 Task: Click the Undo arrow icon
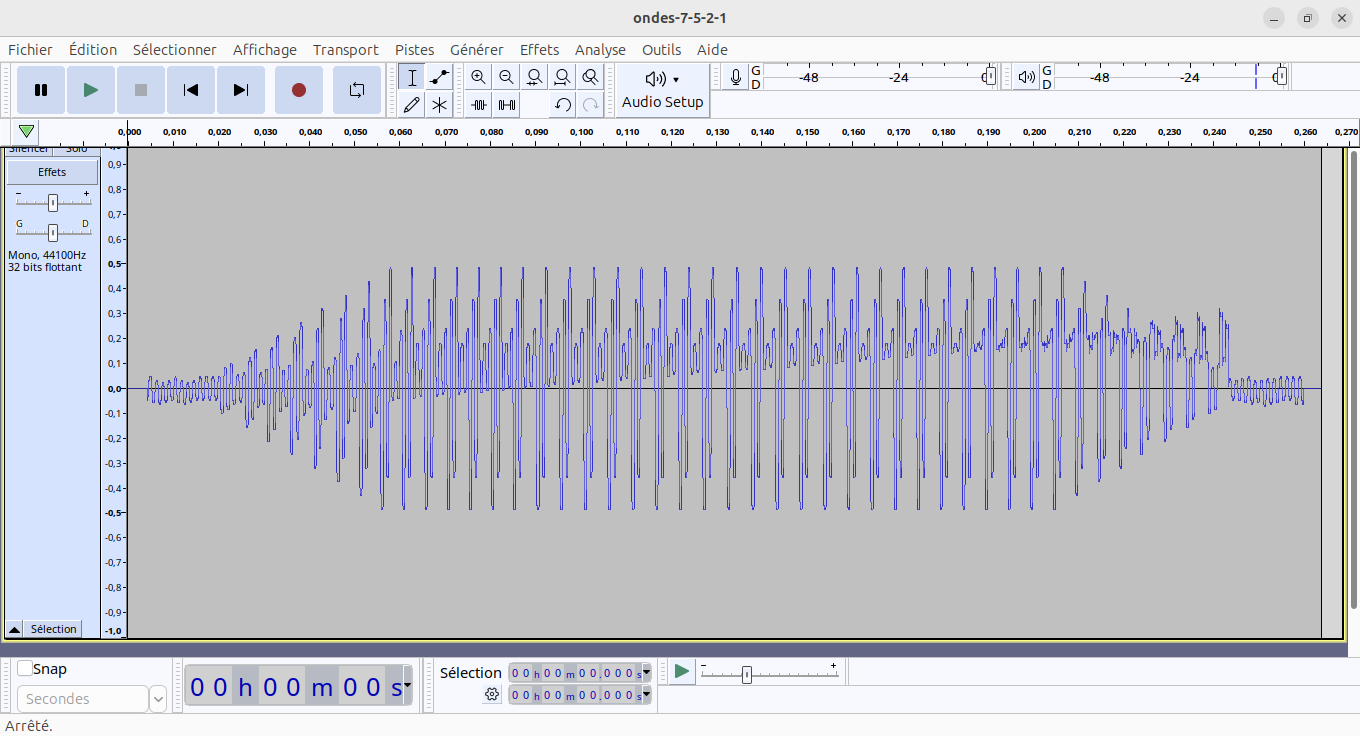(x=563, y=104)
